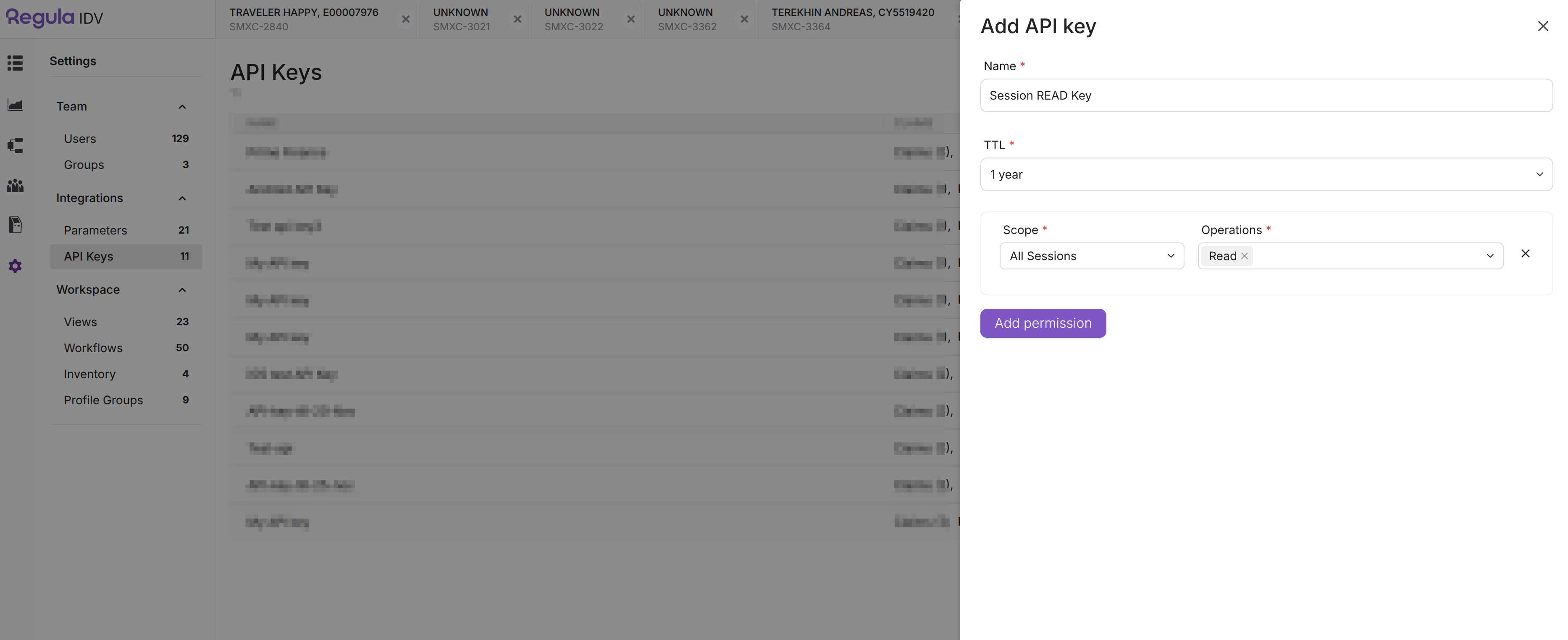Viewport: 1568px width, 640px height.
Task: Open the Operations dropdown
Action: pos(1489,256)
